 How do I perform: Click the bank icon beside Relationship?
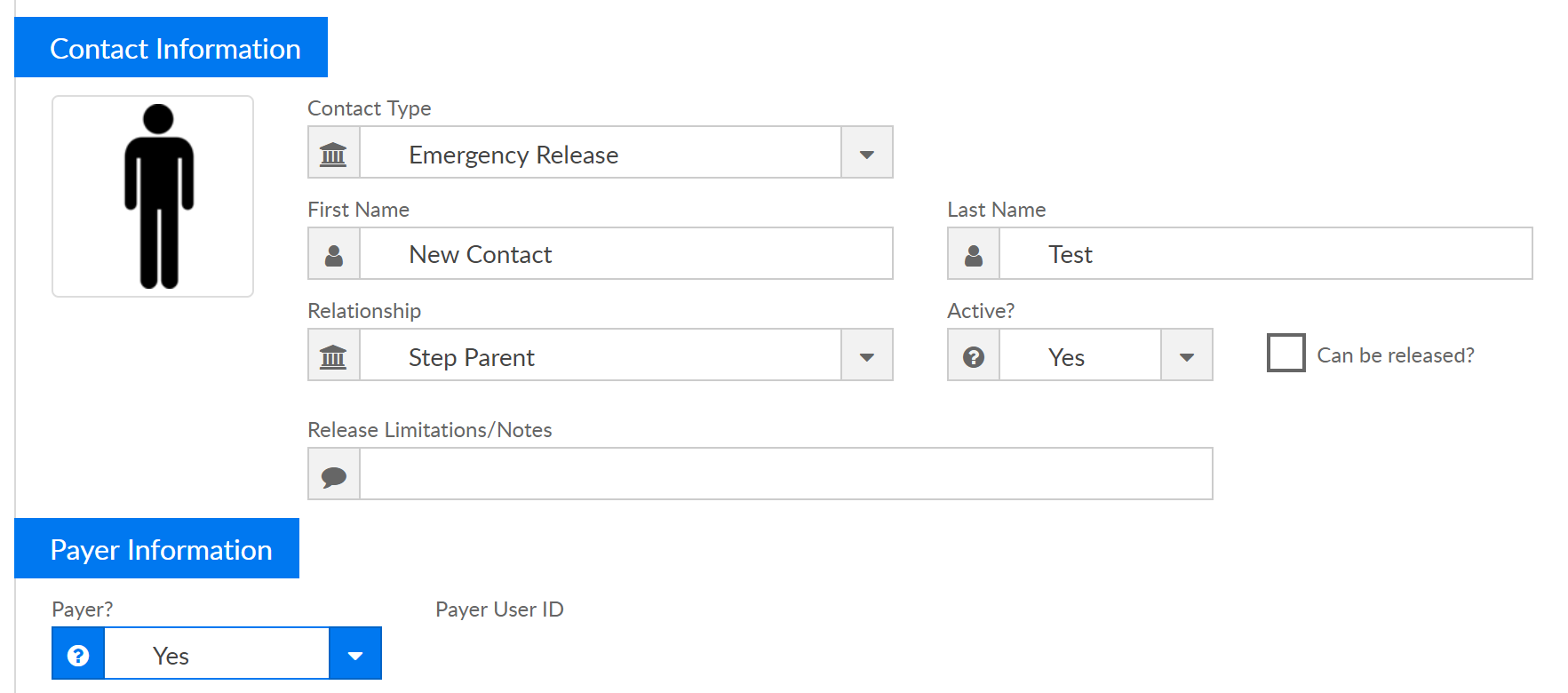(333, 356)
